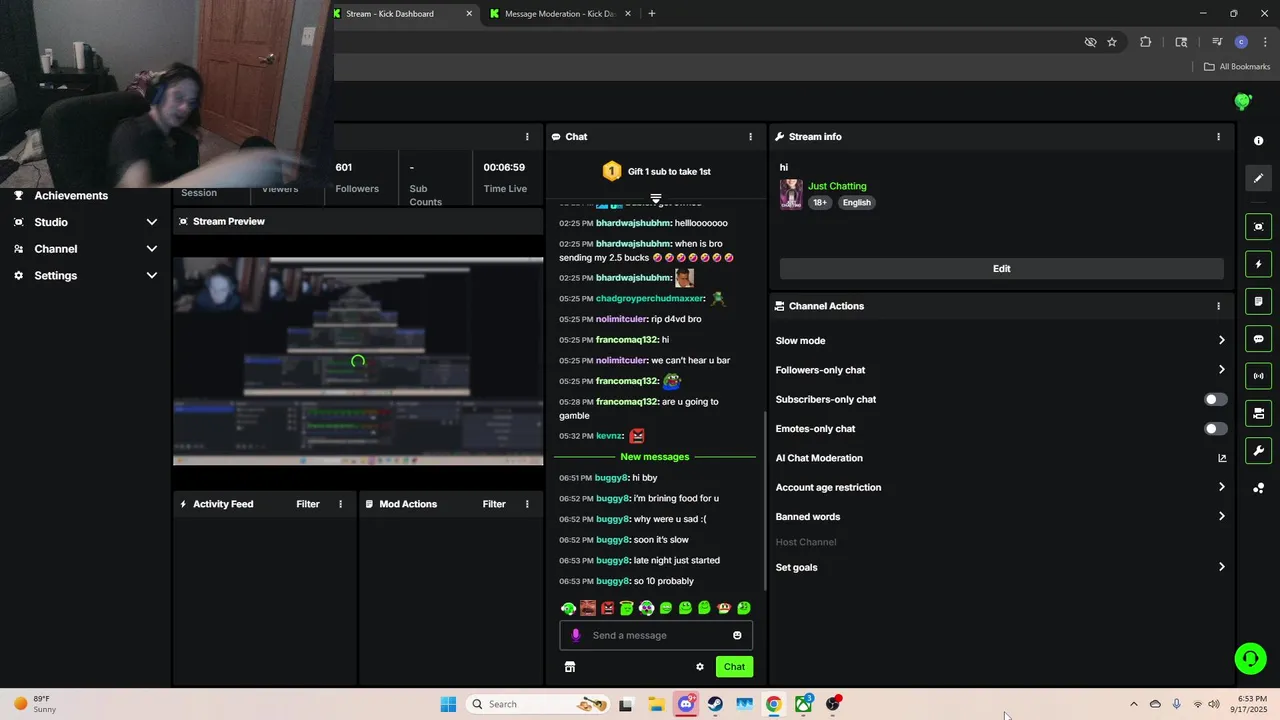
Task: Open kevnz username in chat
Action: pyautogui.click(x=609, y=436)
